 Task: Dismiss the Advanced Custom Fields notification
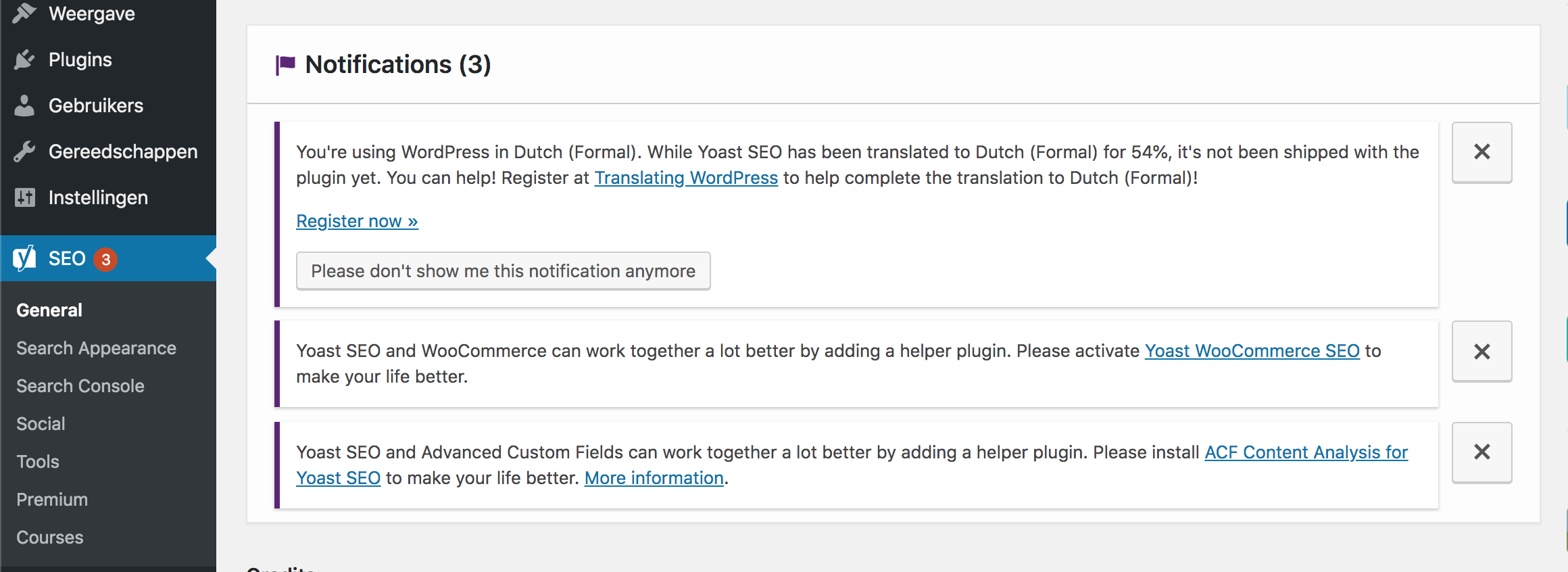click(x=1481, y=452)
